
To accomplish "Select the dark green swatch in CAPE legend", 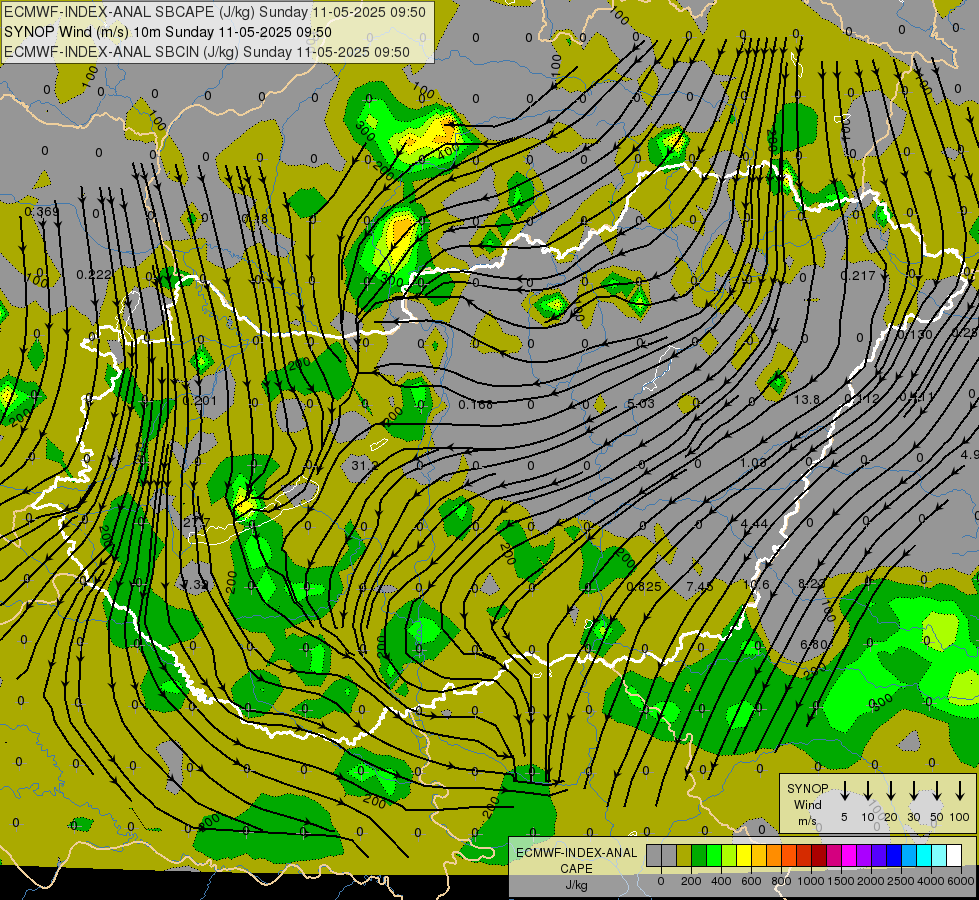I will pyautogui.click(x=699, y=856).
